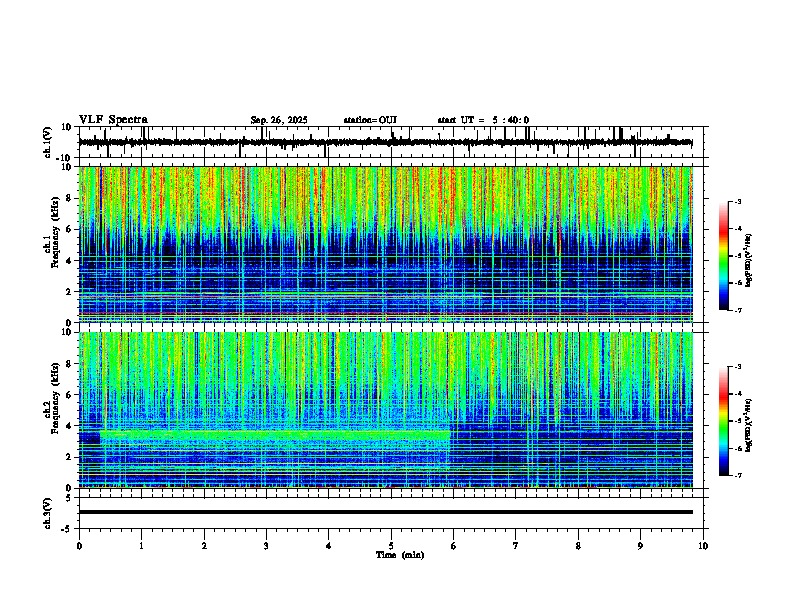The height and width of the screenshot is (612, 792).
Task: Click the ch.2 color scale log(PSD) label
Action: [749, 425]
